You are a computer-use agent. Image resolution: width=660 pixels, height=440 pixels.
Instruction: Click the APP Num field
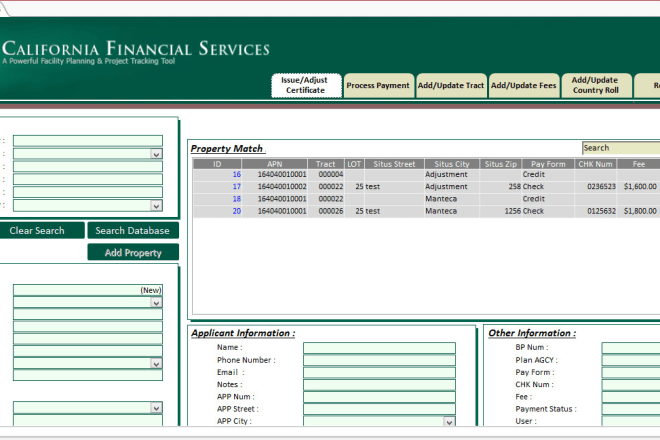pyautogui.click(x=379, y=397)
